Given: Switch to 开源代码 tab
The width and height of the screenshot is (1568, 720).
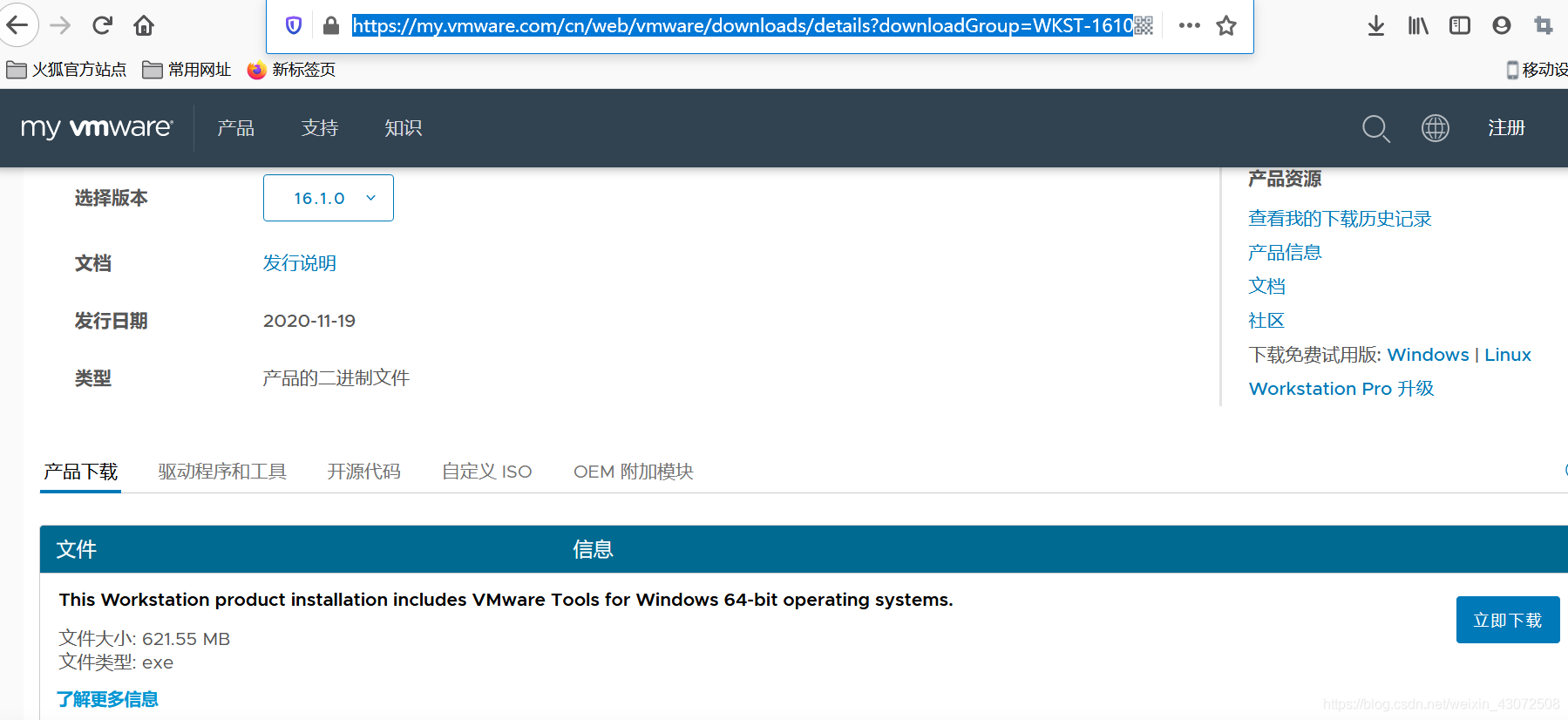Looking at the screenshot, I should coord(363,472).
